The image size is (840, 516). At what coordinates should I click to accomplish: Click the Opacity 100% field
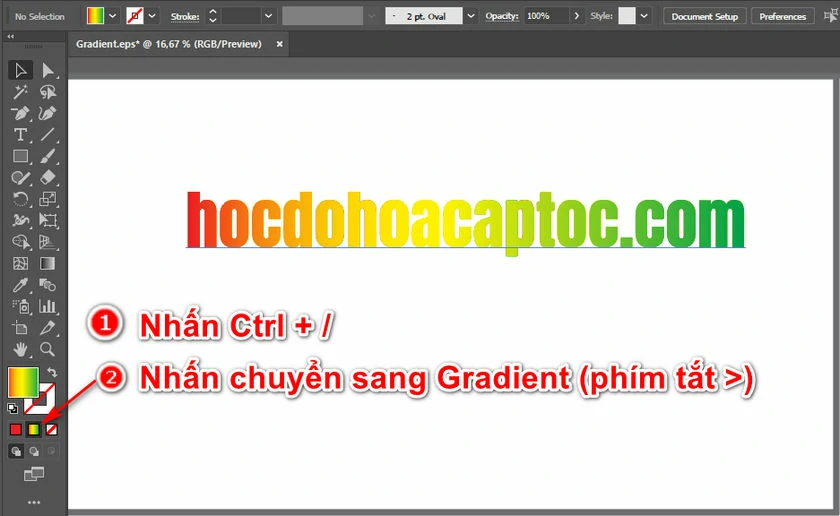tap(545, 16)
